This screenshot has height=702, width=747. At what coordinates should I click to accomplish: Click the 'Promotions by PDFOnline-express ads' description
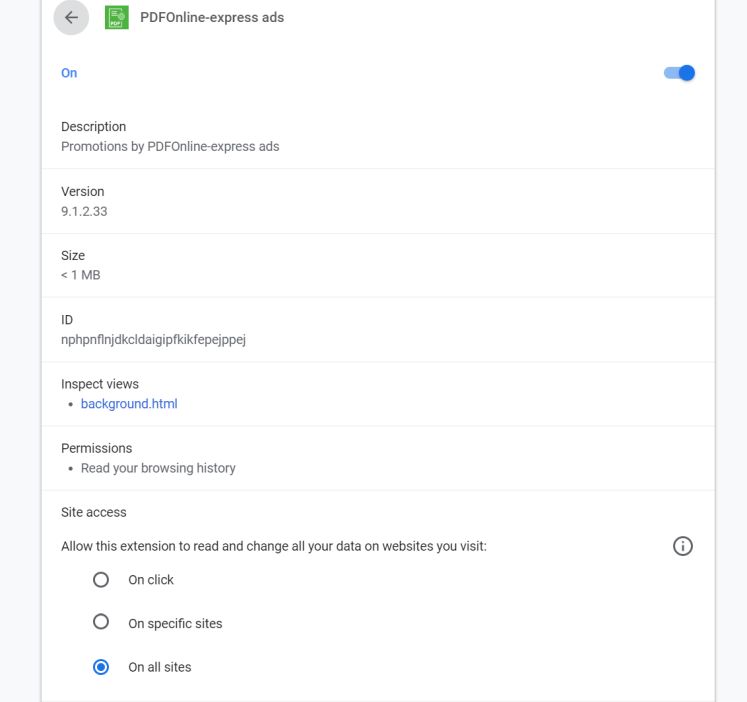170,146
